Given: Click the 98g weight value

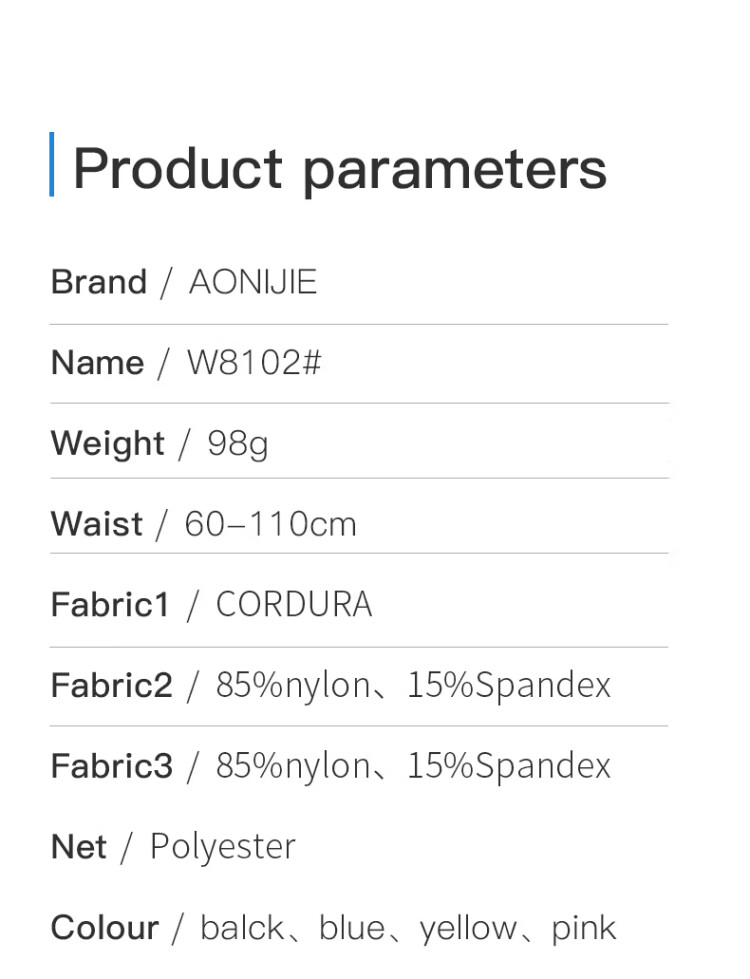Looking at the screenshot, I should click(x=238, y=445).
